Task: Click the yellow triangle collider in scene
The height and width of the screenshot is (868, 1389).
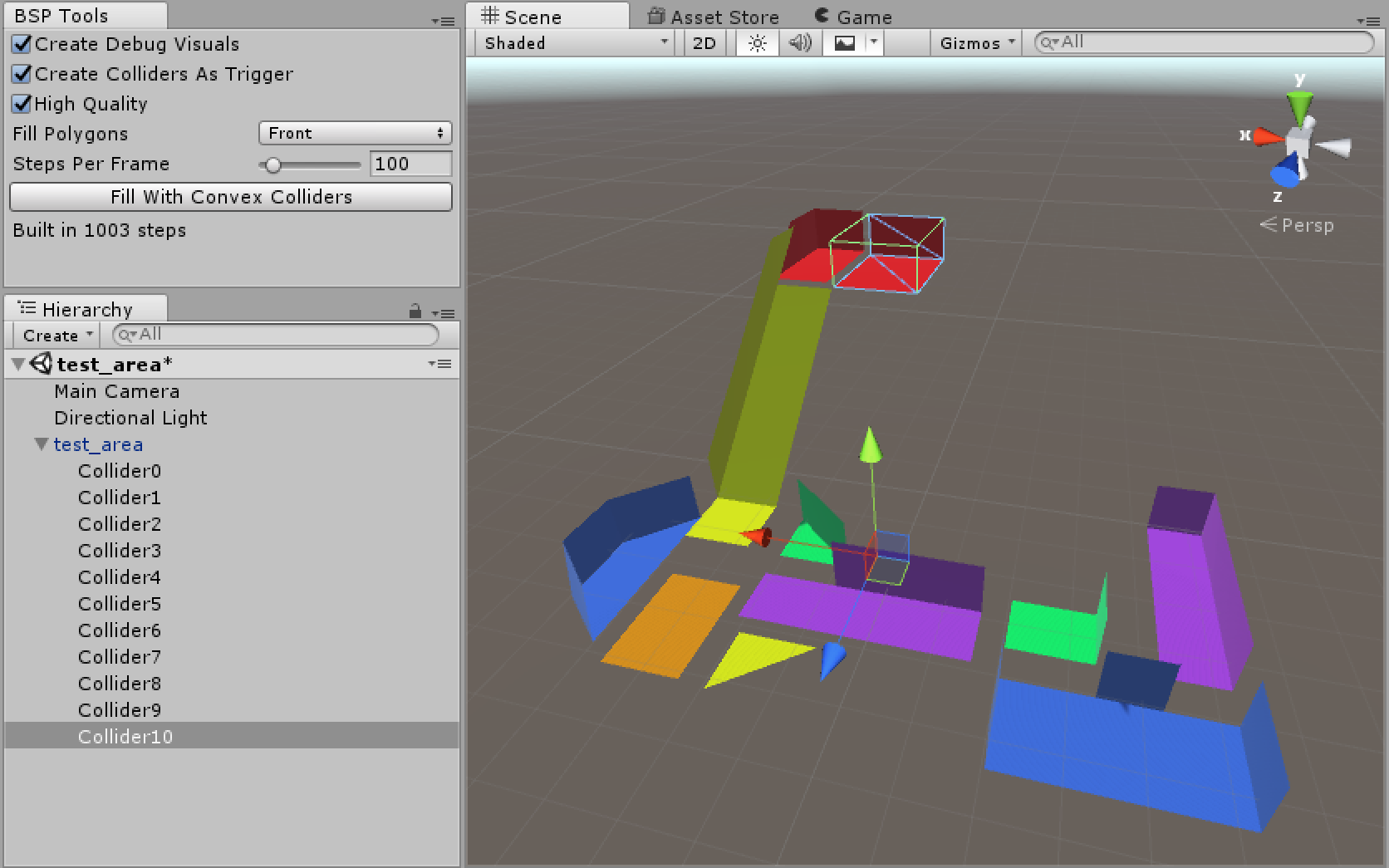Action: pyautogui.click(x=753, y=656)
